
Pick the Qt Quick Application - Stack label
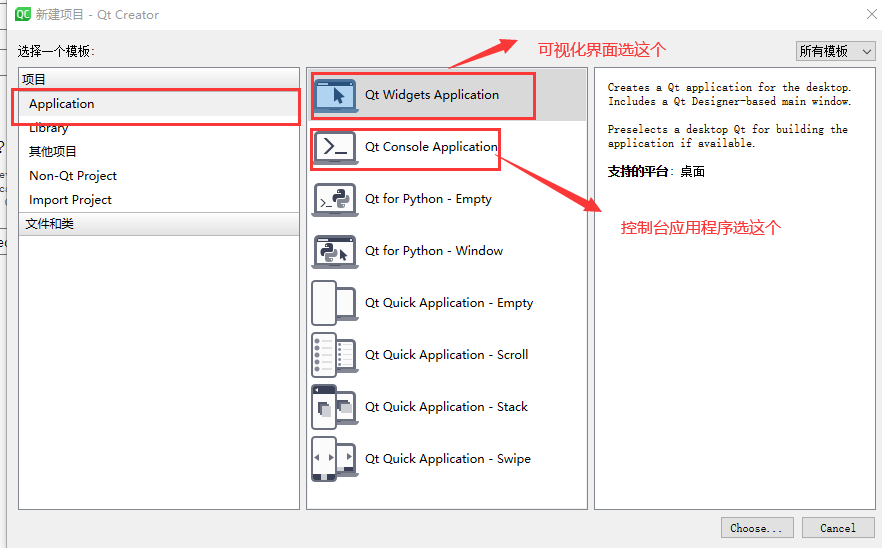(x=447, y=407)
